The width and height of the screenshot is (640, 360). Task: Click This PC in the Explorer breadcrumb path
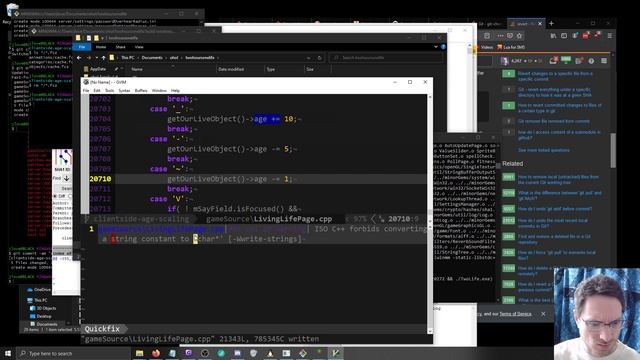point(128,58)
